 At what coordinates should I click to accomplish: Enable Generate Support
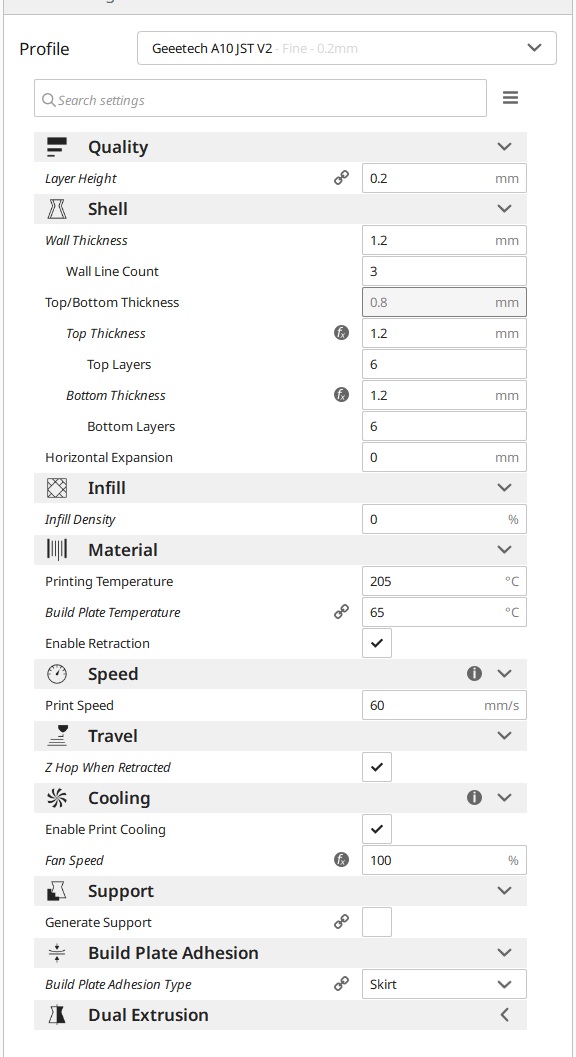pyautogui.click(x=377, y=922)
